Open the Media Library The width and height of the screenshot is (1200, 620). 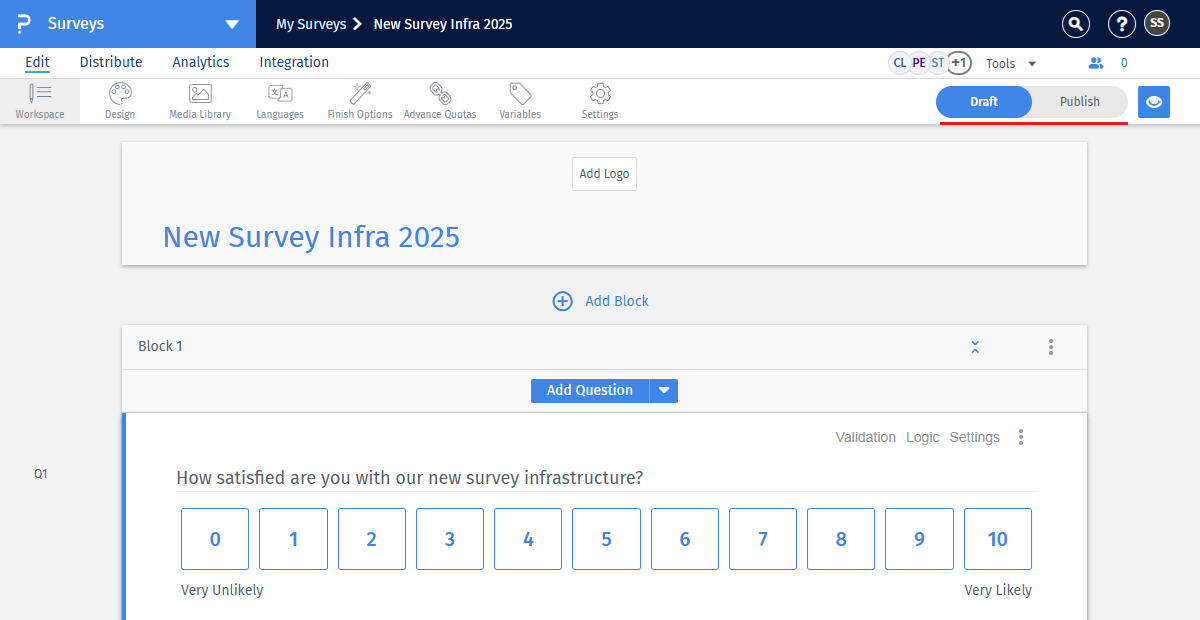[199, 100]
